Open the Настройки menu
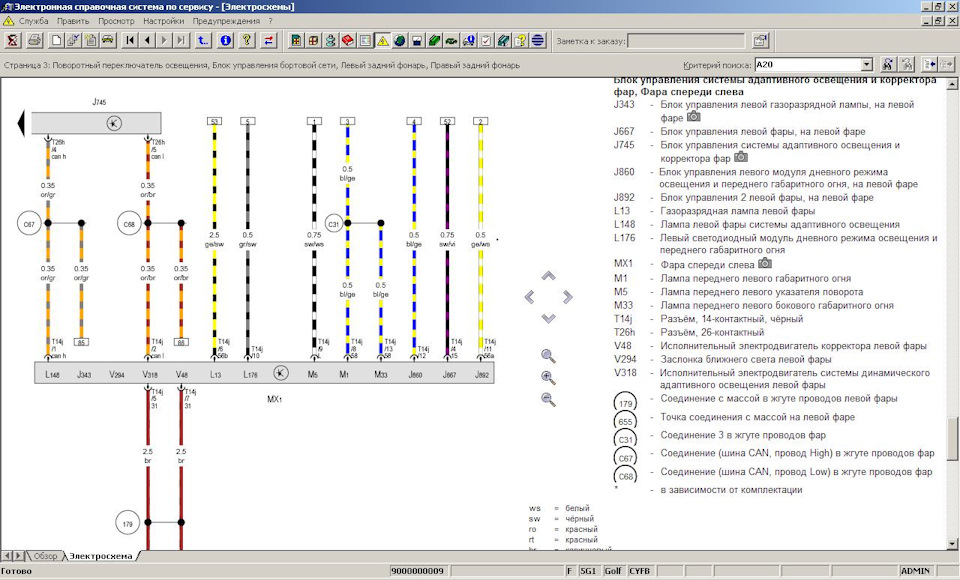This screenshot has width=960, height=580. click(x=163, y=21)
